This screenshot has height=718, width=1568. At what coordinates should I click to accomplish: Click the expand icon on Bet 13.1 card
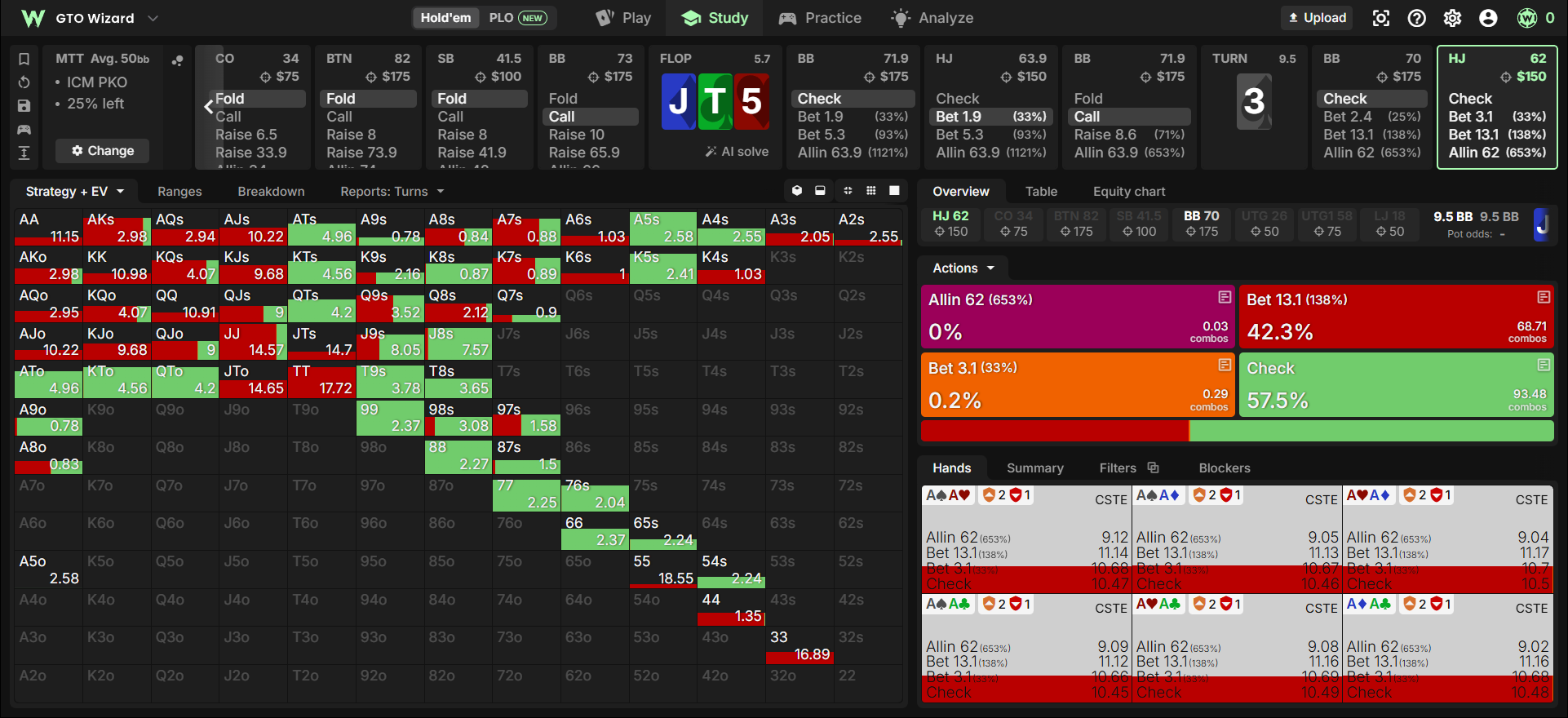(1544, 297)
